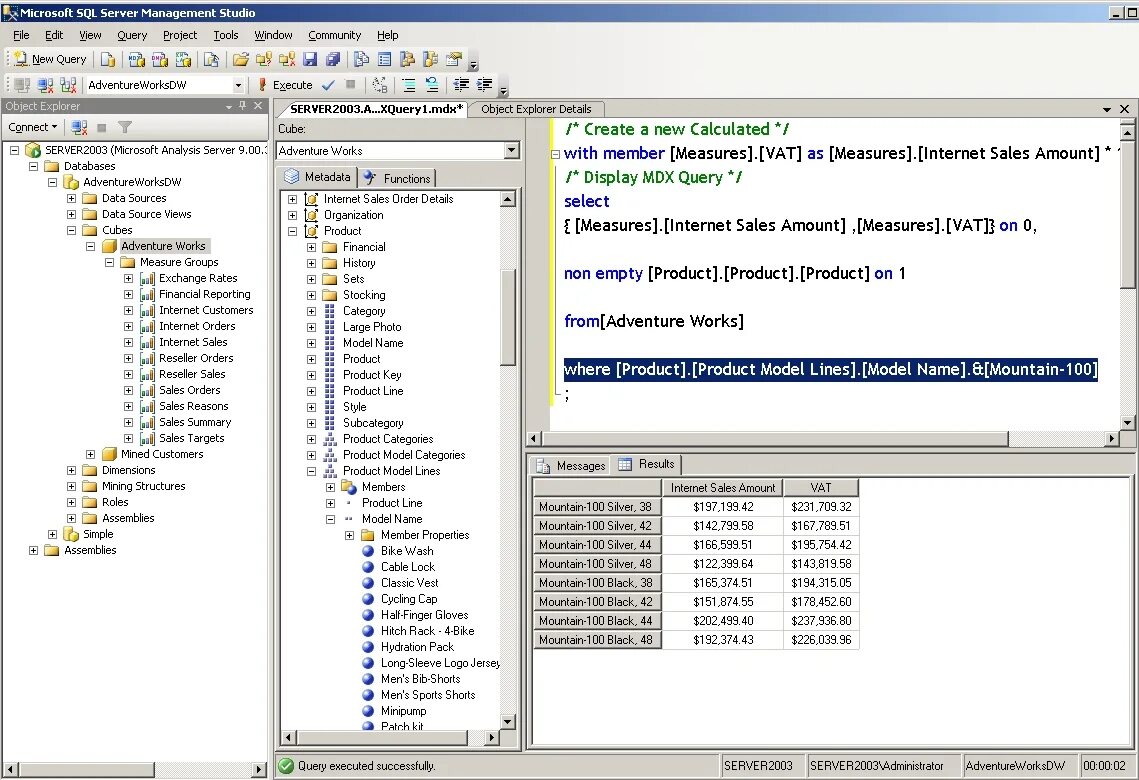
Task: Parse the query with the checkmark icon
Action: [x=328, y=85]
